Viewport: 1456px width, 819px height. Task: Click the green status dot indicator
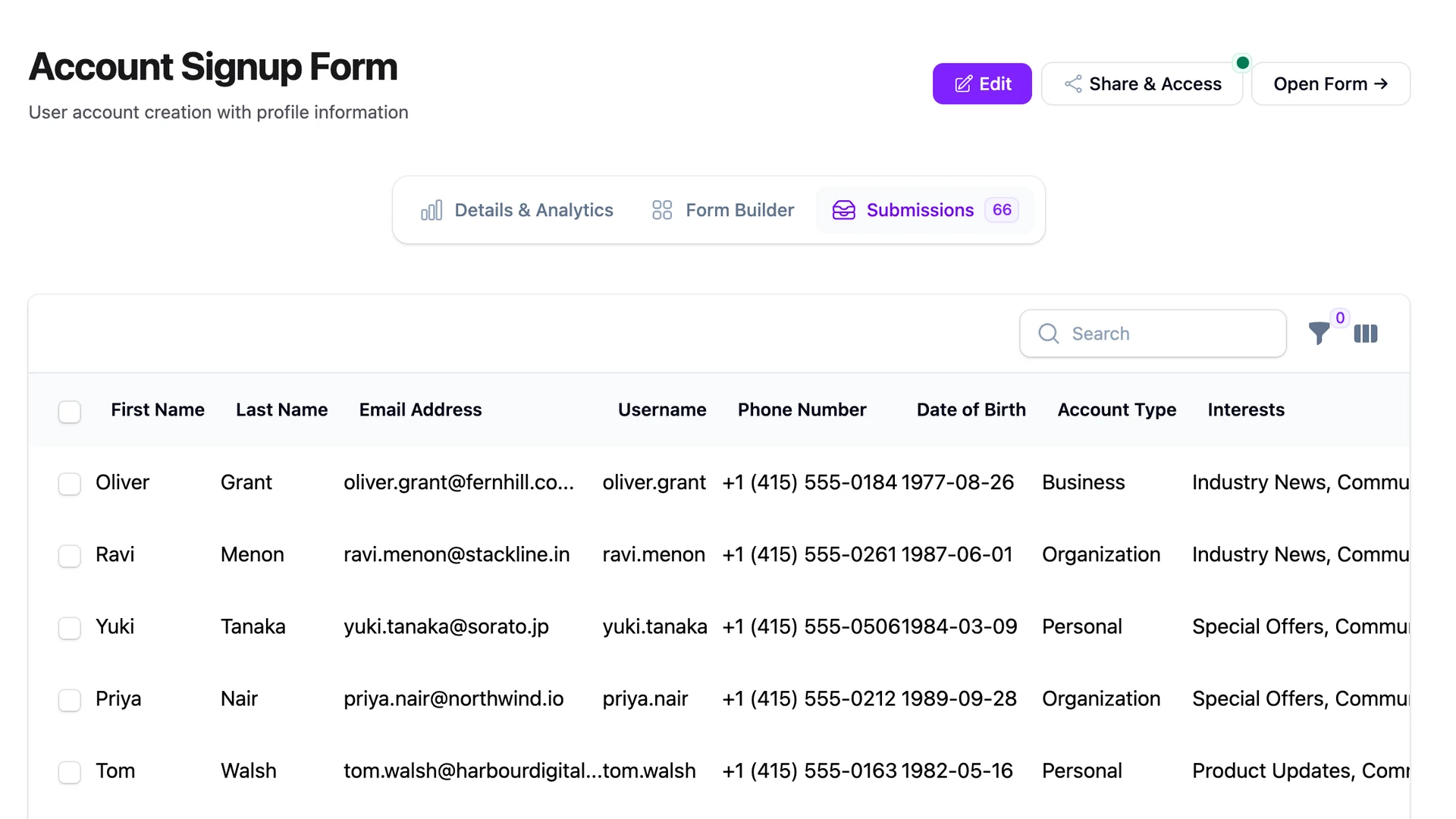click(x=1243, y=63)
